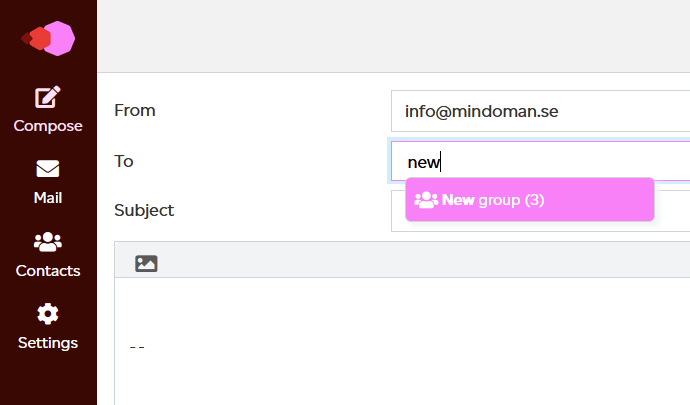Click the 'From' field label
690x405 pixels.
pos(135,110)
